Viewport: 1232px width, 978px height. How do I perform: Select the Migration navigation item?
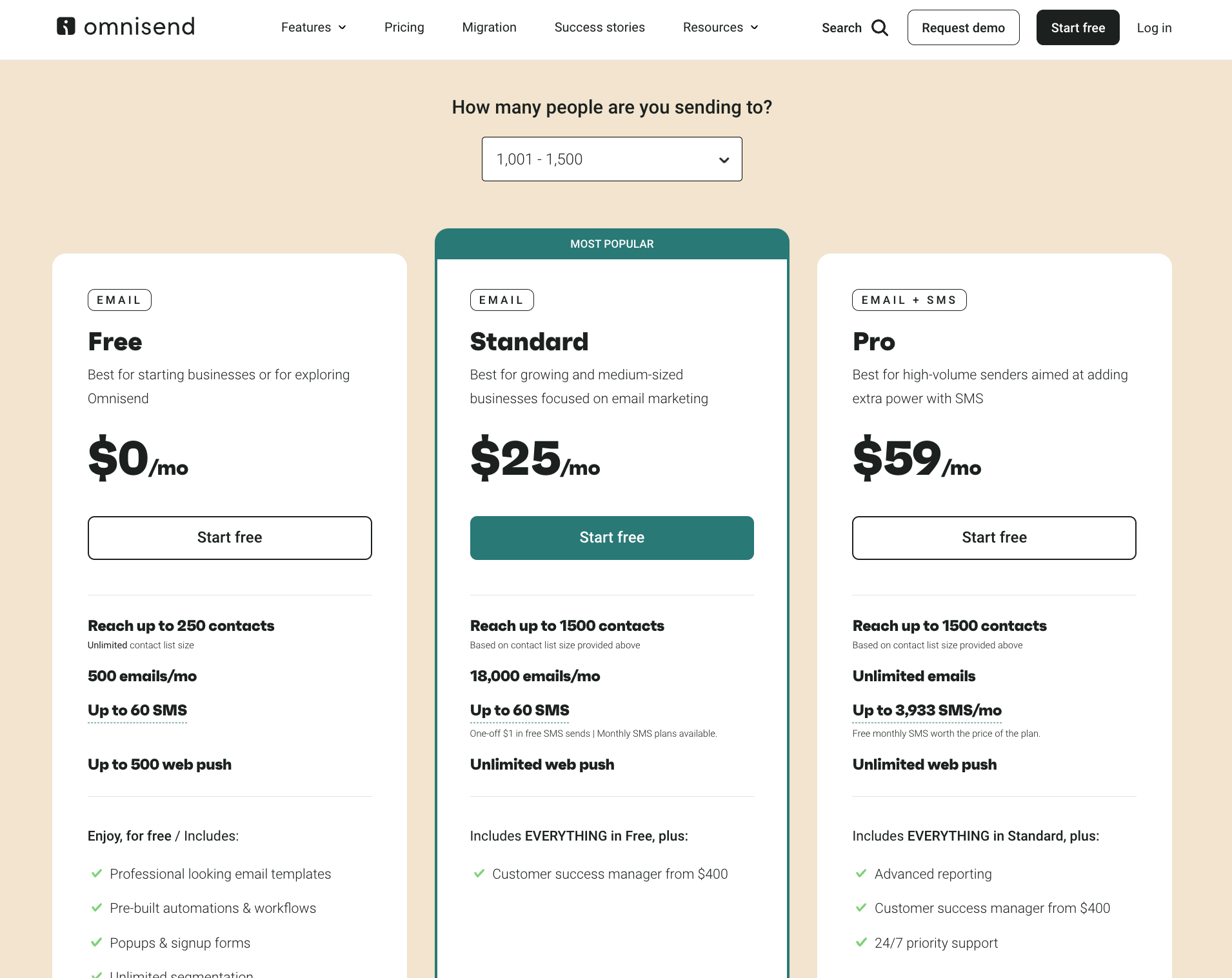(x=489, y=27)
